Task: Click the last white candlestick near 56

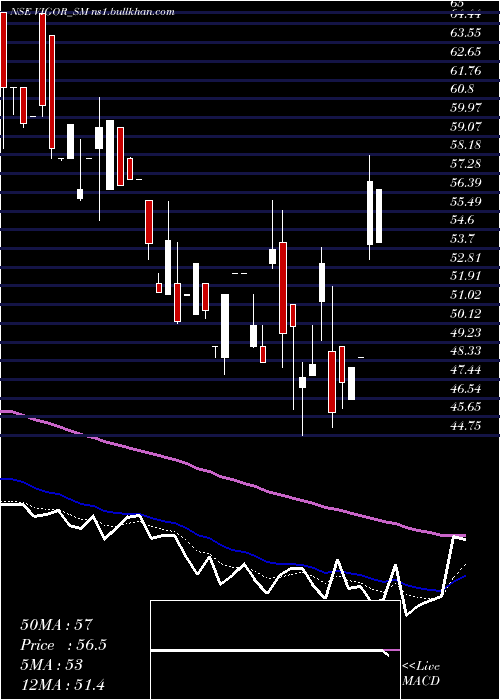Action: 379,216
